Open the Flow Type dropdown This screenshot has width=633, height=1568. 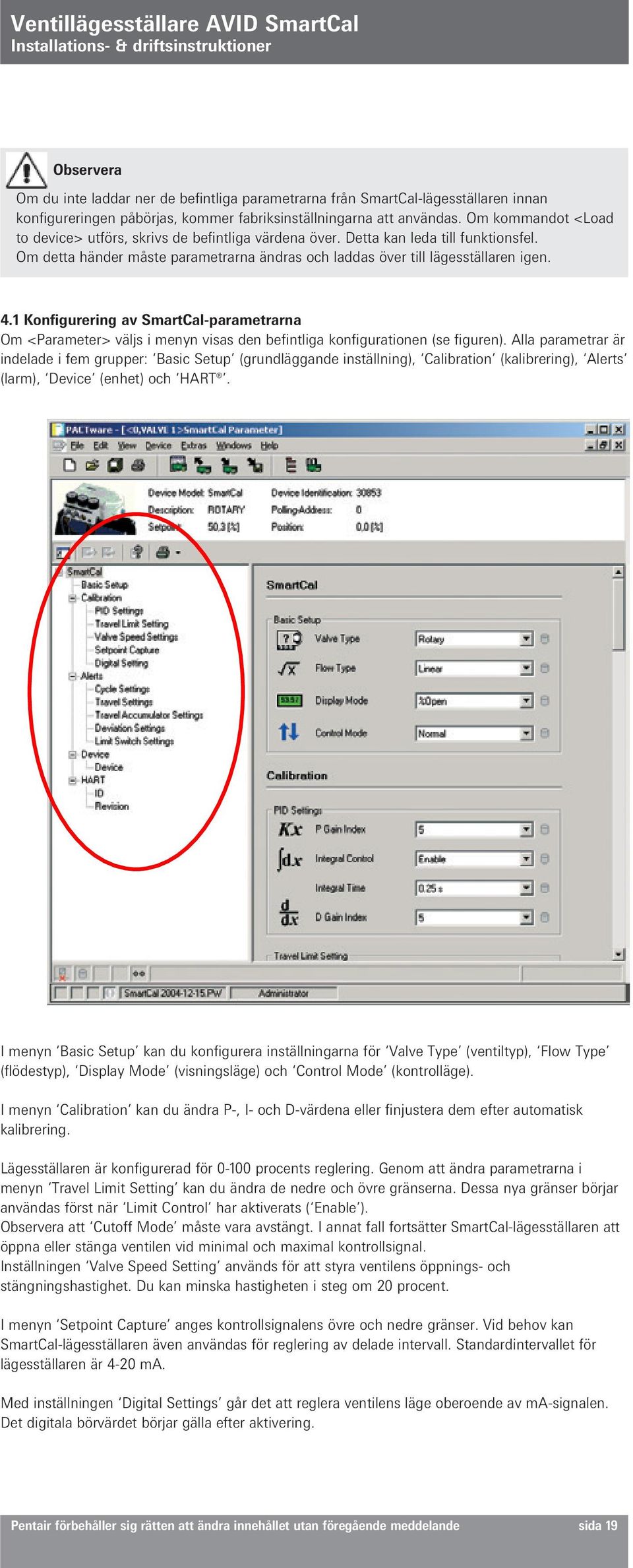[527, 669]
